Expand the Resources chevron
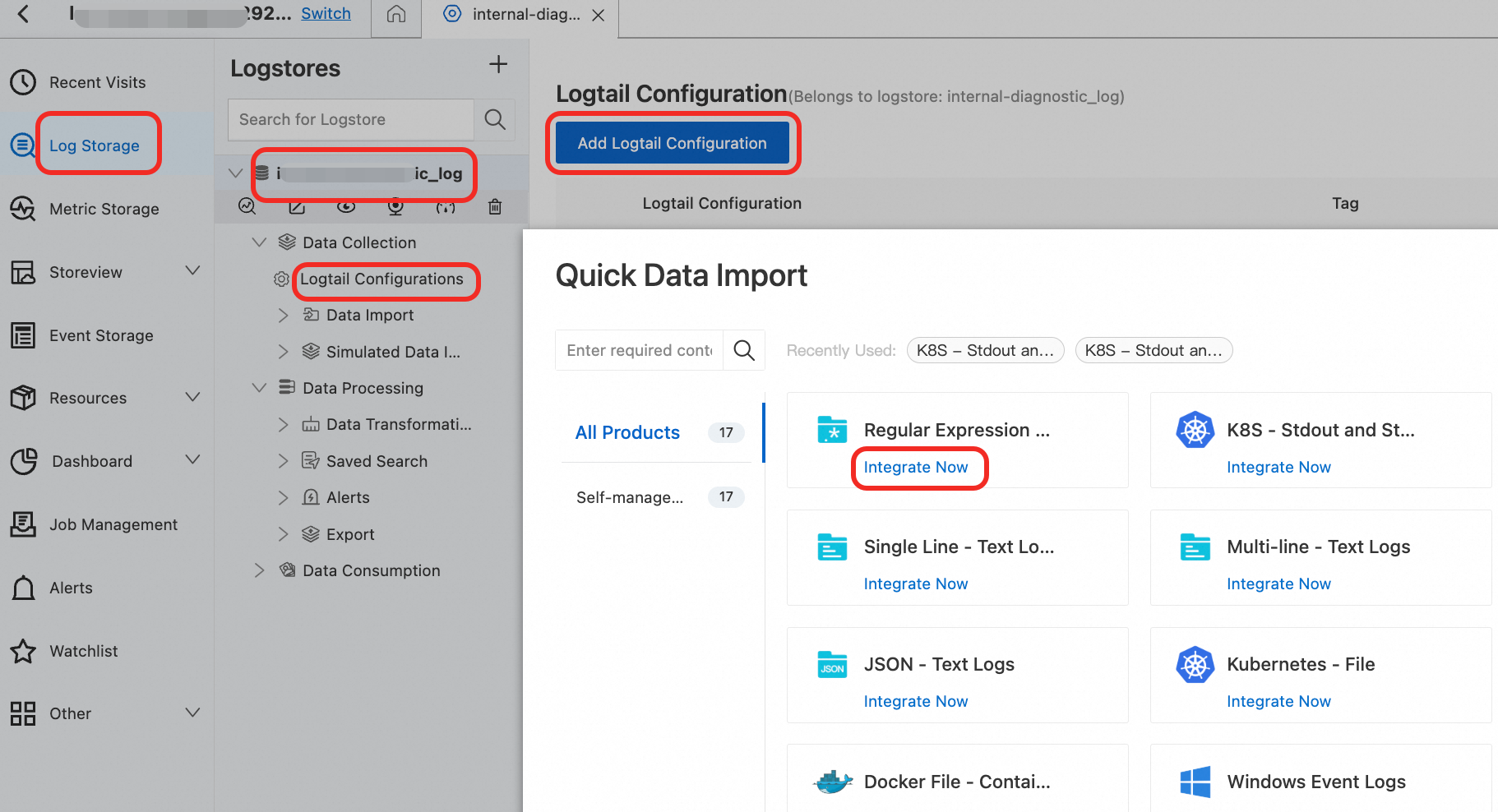1498x812 pixels. (x=192, y=397)
